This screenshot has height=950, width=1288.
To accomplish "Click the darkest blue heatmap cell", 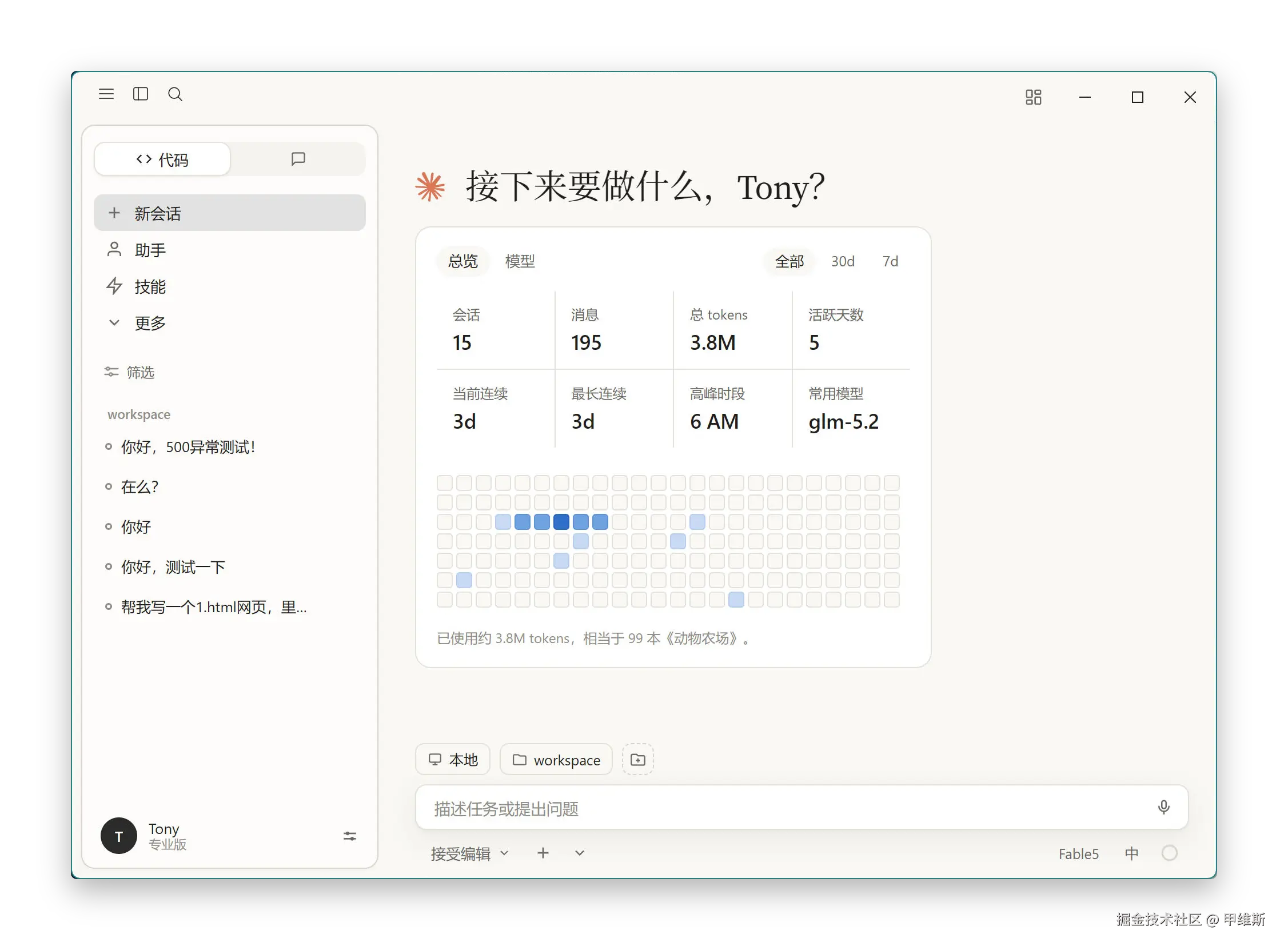I will pos(561,522).
